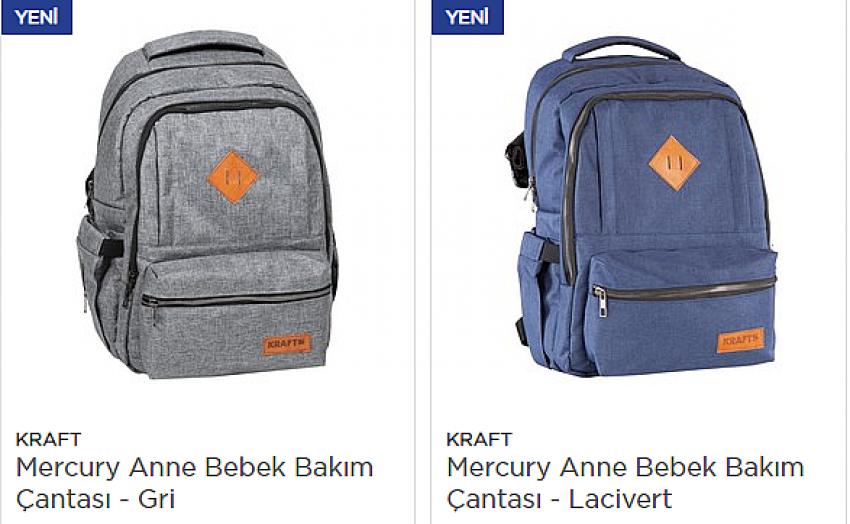The image size is (850, 524).
Task: Click the orange KRAFT logo tag on the navy backpack
Action: click(740, 340)
